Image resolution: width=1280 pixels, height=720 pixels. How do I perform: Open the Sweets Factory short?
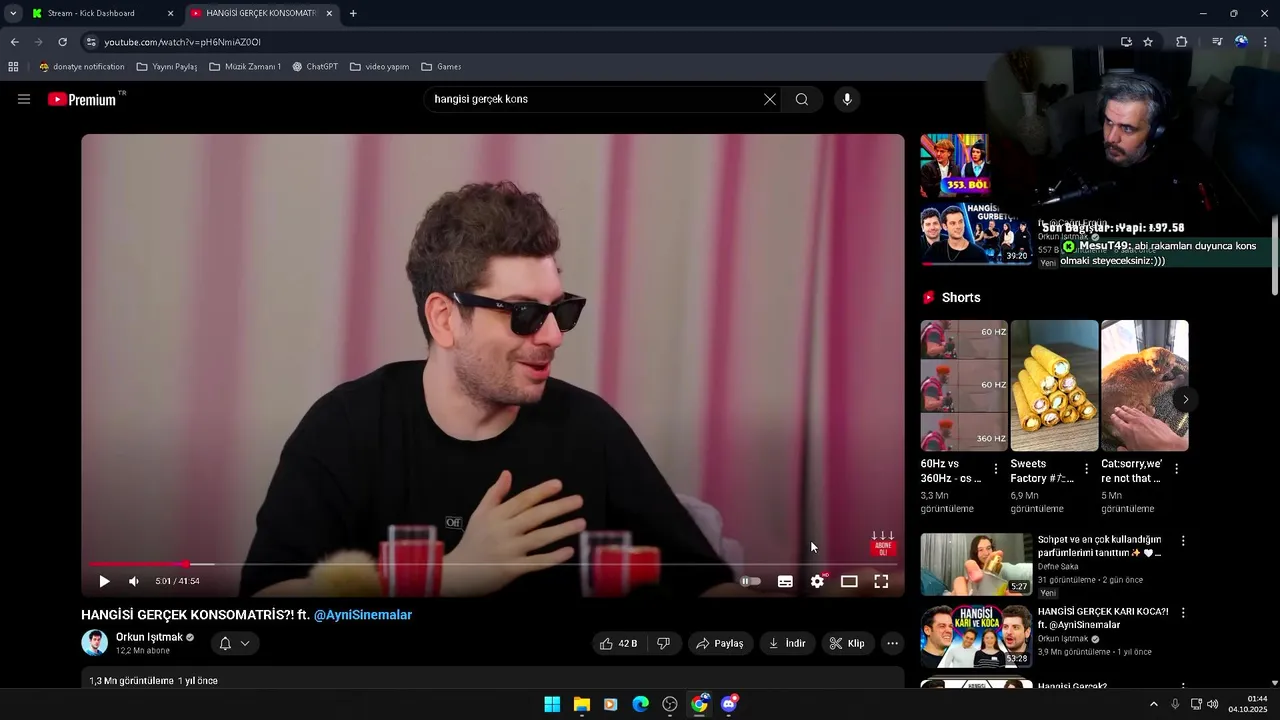pos(1054,385)
